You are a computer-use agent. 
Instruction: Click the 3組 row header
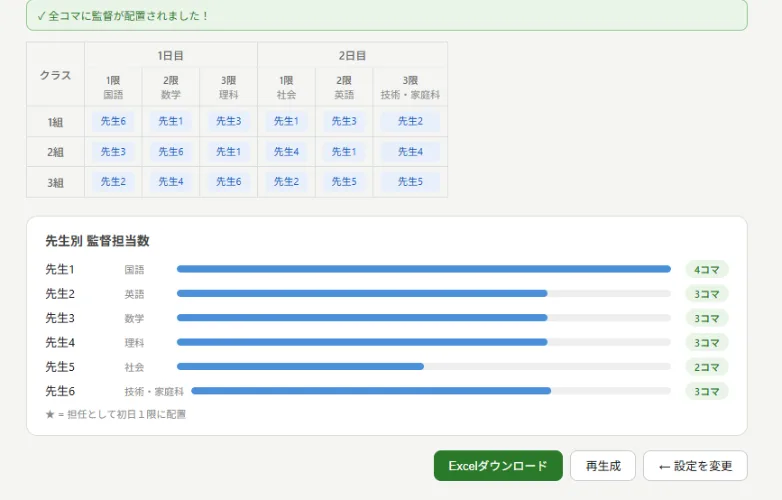(55, 182)
